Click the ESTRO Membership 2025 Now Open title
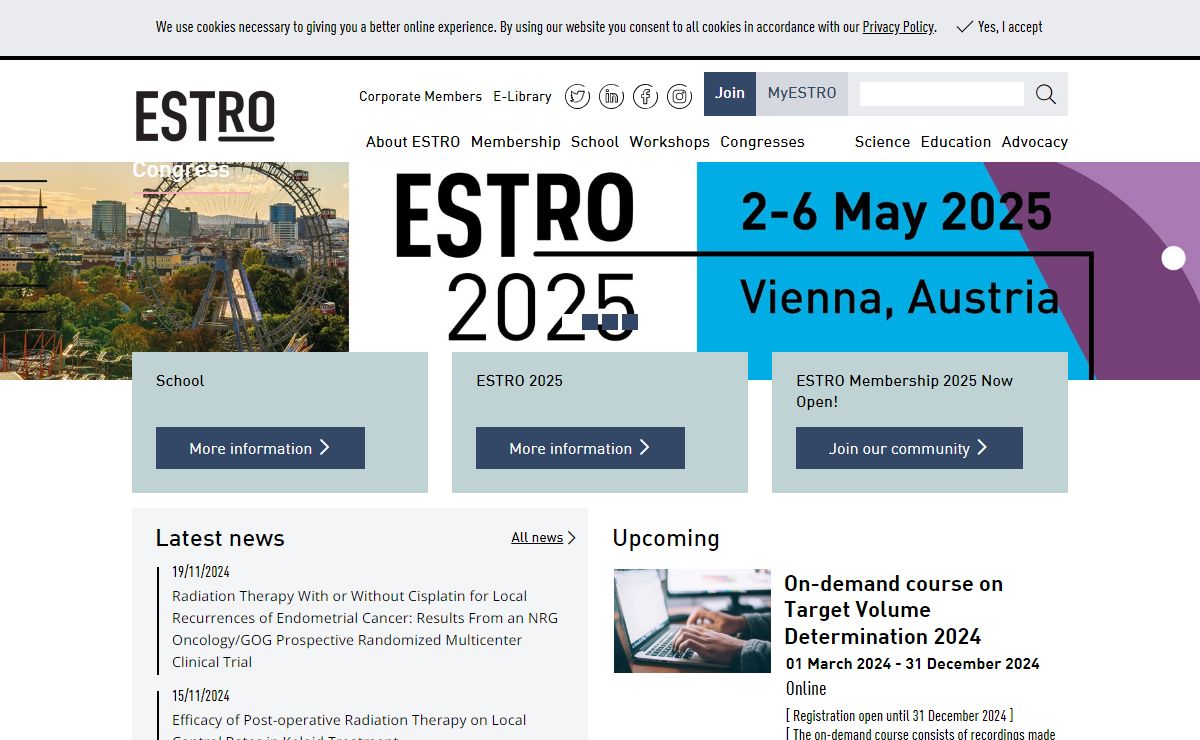Image resolution: width=1200 pixels, height=740 pixels. (x=905, y=391)
